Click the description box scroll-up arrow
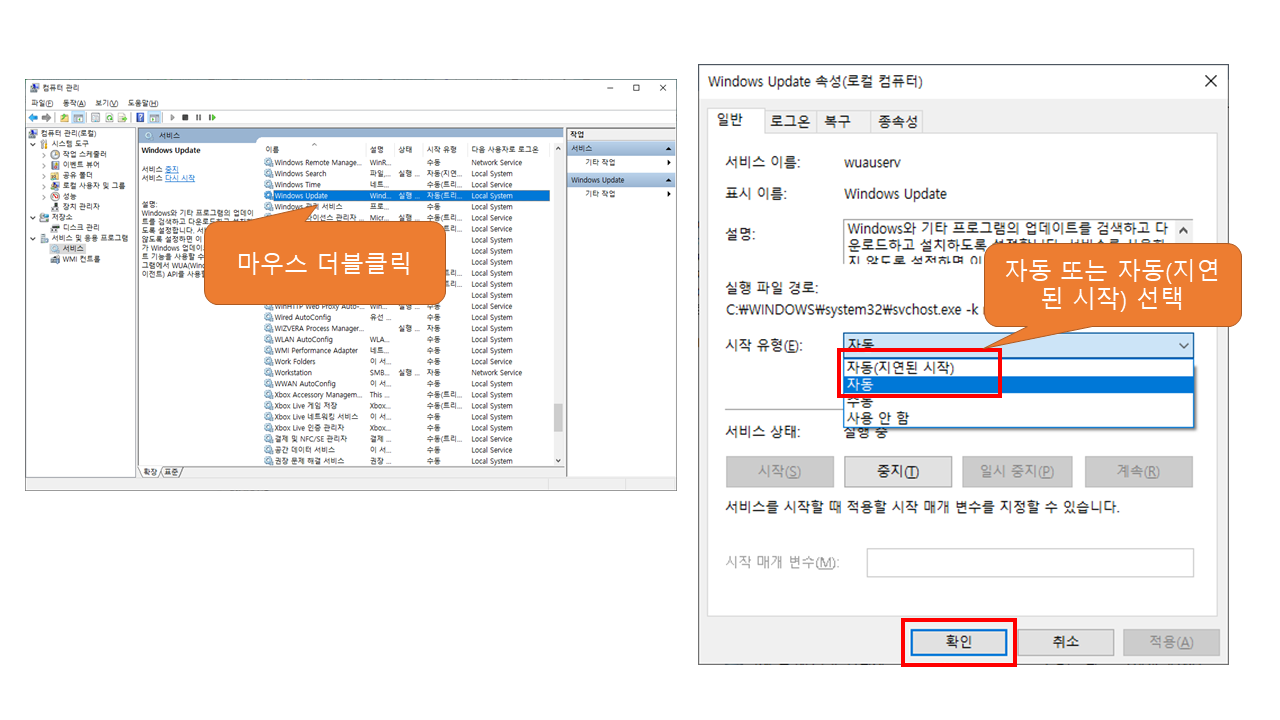The width and height of the screenshot is (1280, 720). (1185, 229)
